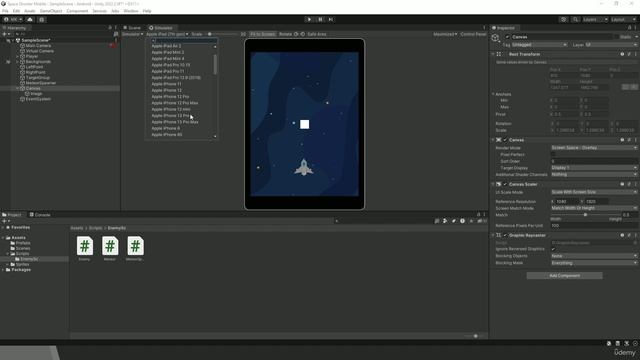Click the version control icon in toolbar
This screenshot has width=640, height=360.
click(x=42, y=19)
